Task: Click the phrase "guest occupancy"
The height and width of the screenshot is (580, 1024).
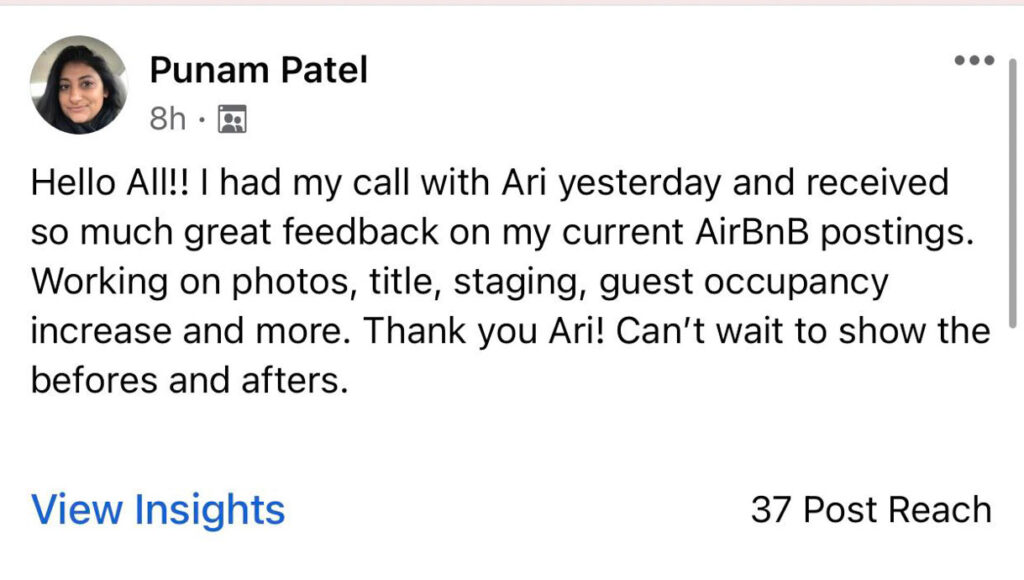Action: pos(743,282)
